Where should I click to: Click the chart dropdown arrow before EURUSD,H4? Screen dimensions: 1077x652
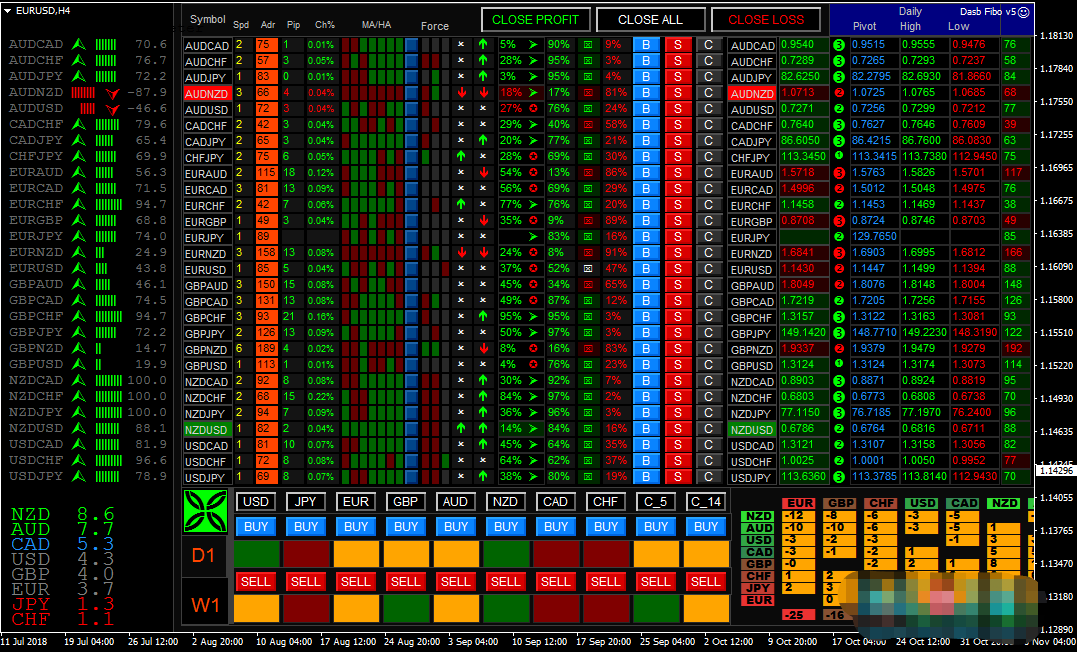(x=9, y=10)
